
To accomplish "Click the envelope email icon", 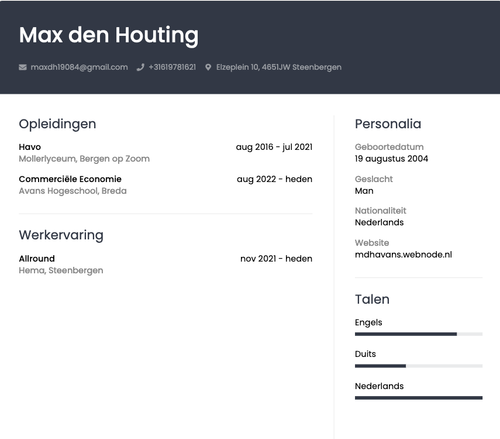I will pos(23,67).
